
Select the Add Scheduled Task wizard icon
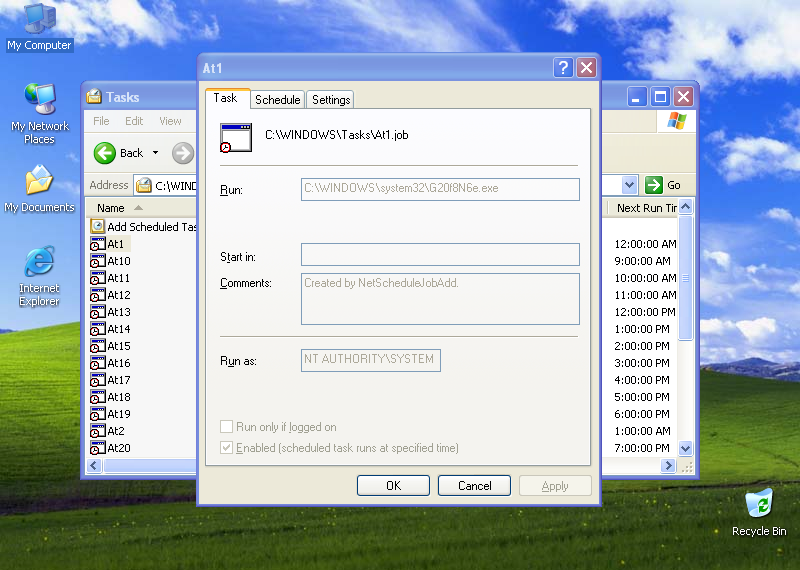(97, 226)
